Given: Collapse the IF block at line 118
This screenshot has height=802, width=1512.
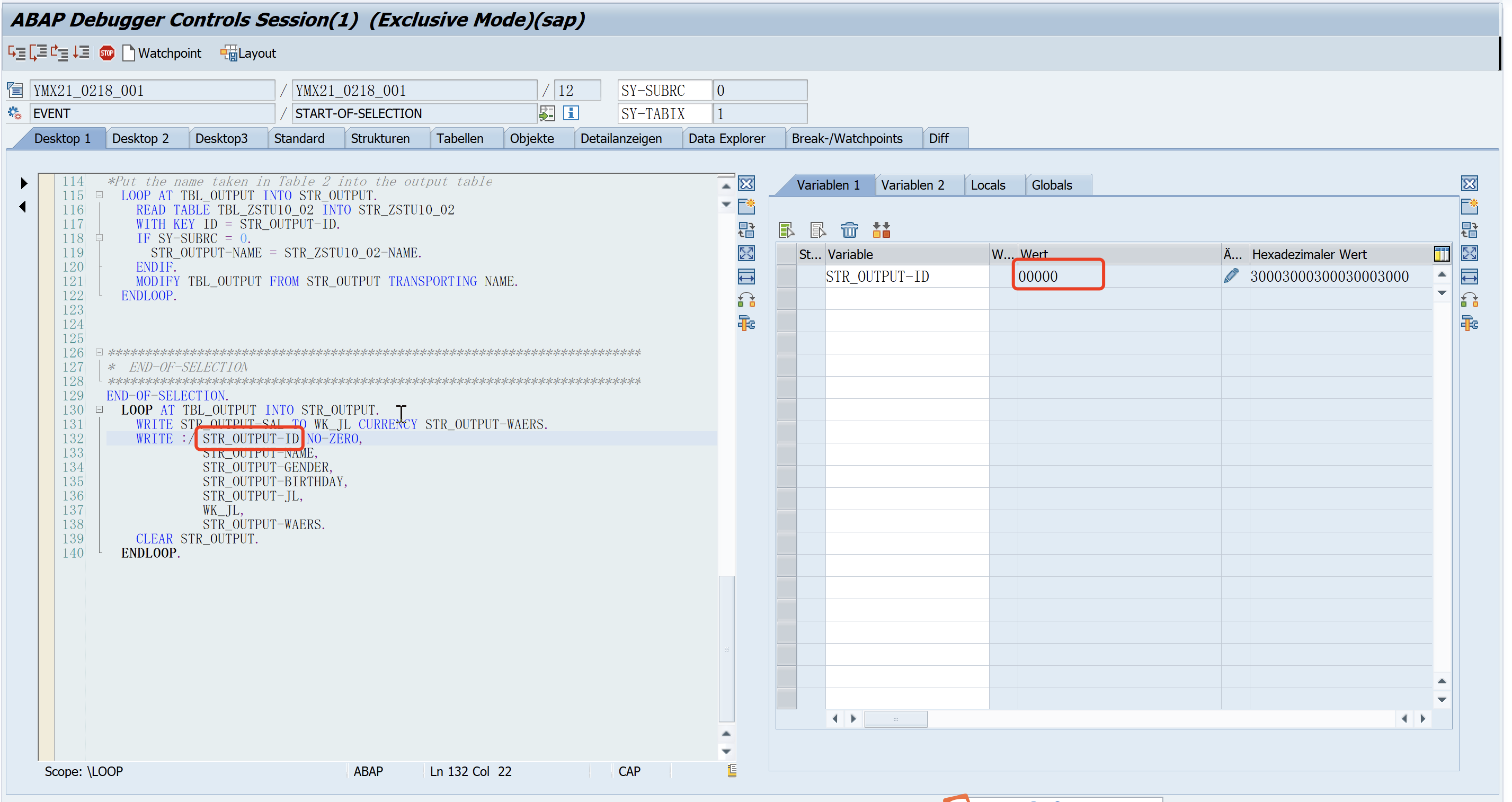Looking at the screenshot, I should pyautogui.click(x=100, y=238).
